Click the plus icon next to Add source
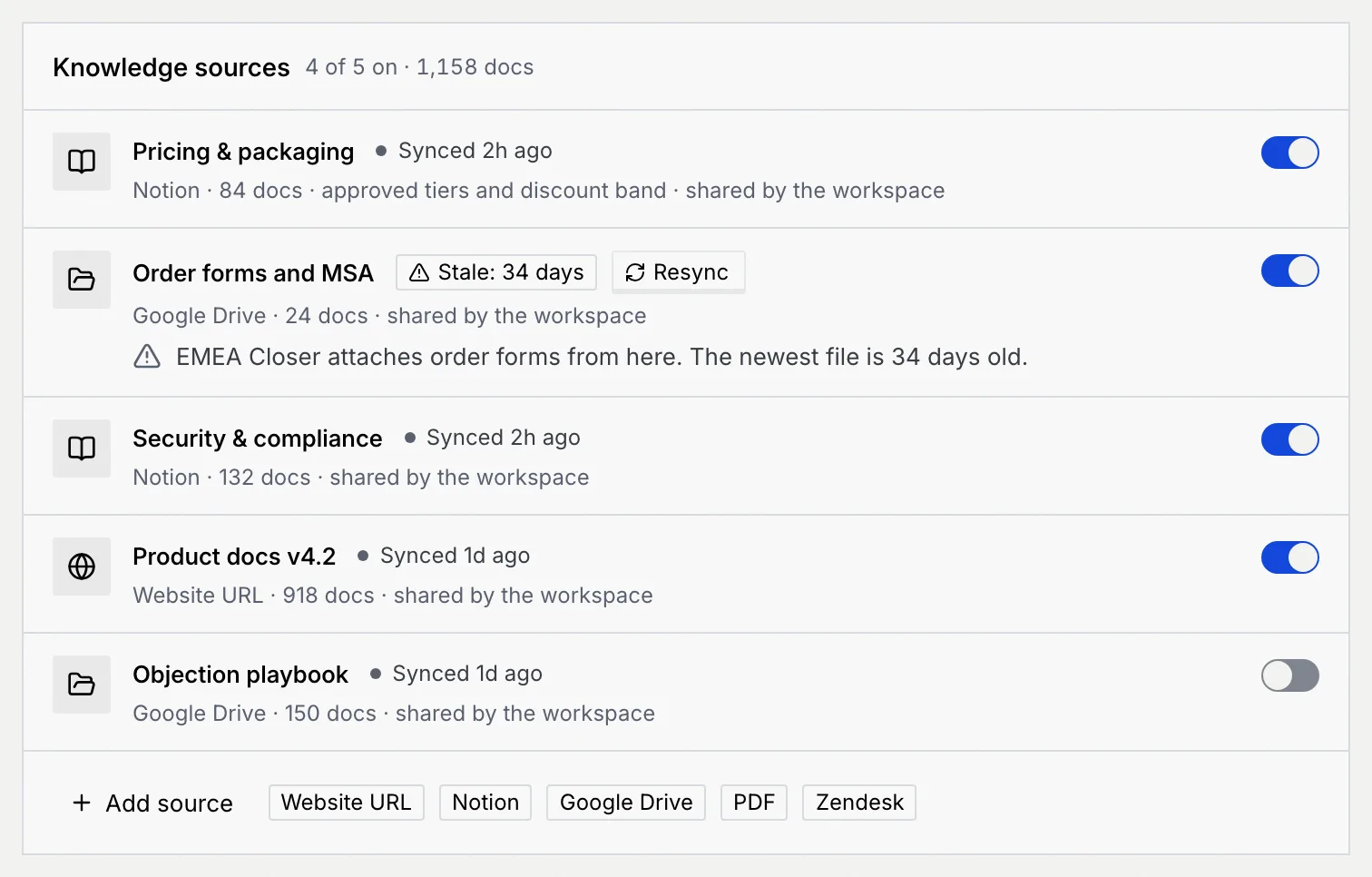The height and width of the screenshot is (877, 1372). pos(82,803)
